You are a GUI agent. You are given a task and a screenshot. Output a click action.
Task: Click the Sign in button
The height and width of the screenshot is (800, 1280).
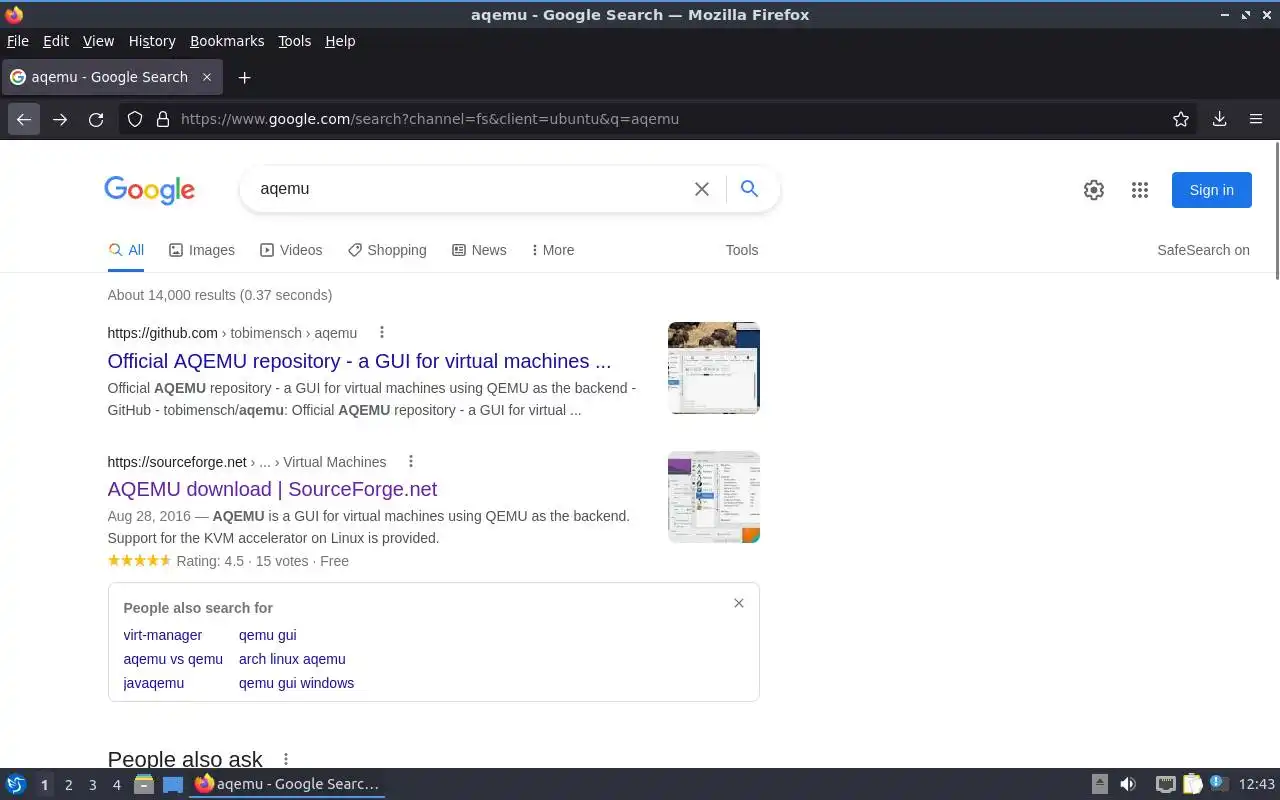tap(1211, 190)
